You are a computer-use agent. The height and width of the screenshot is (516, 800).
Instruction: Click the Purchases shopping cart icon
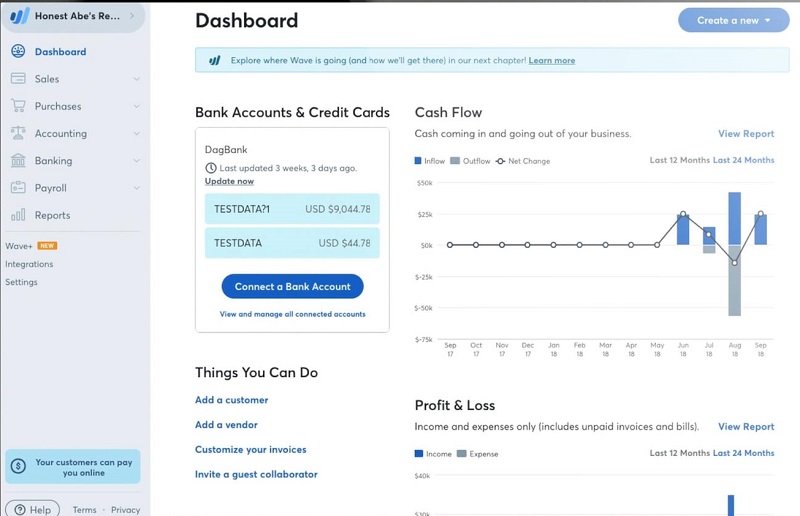[x=18, y=106]
